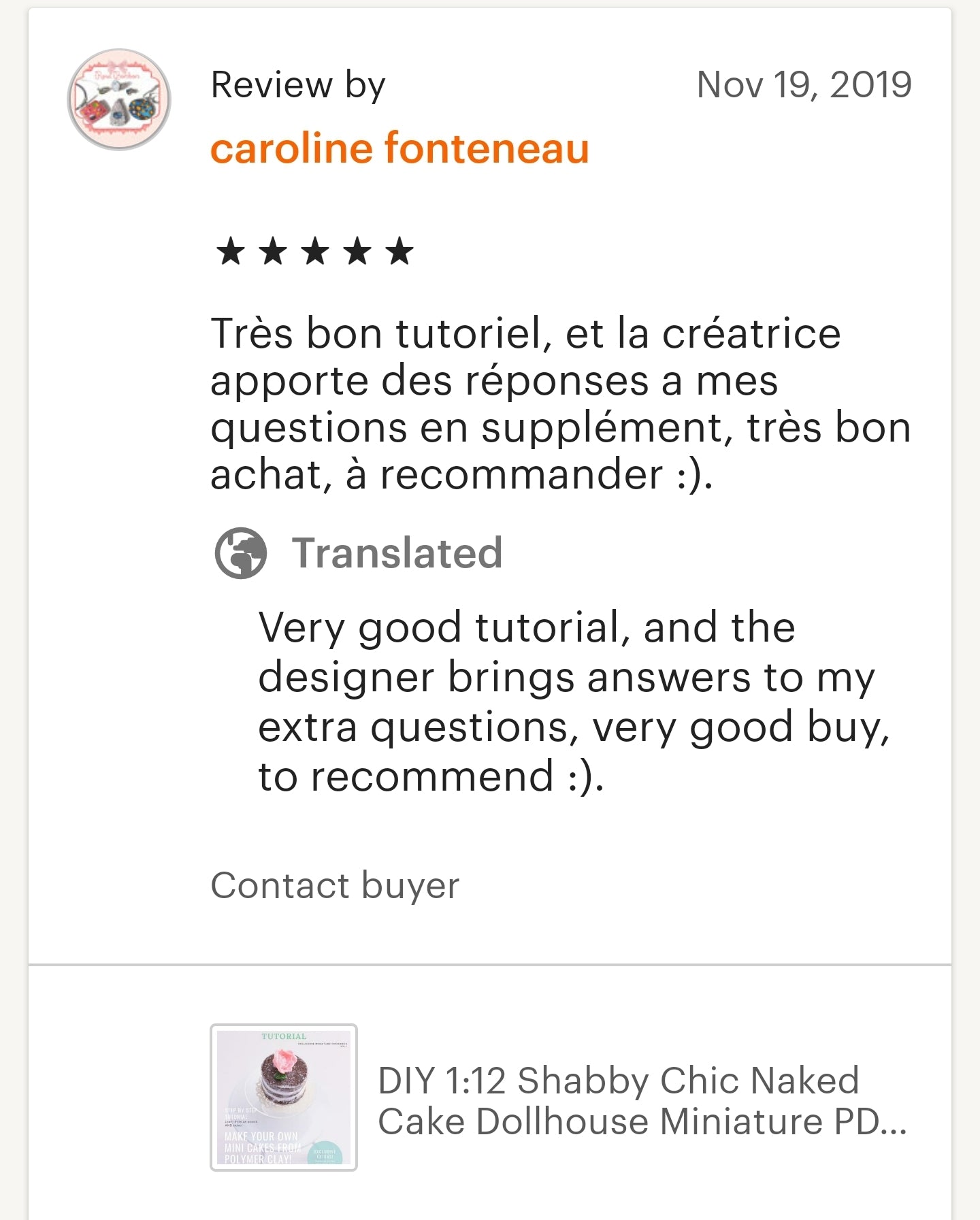Open the reviewer's round profile avatar

coord(119,99)
